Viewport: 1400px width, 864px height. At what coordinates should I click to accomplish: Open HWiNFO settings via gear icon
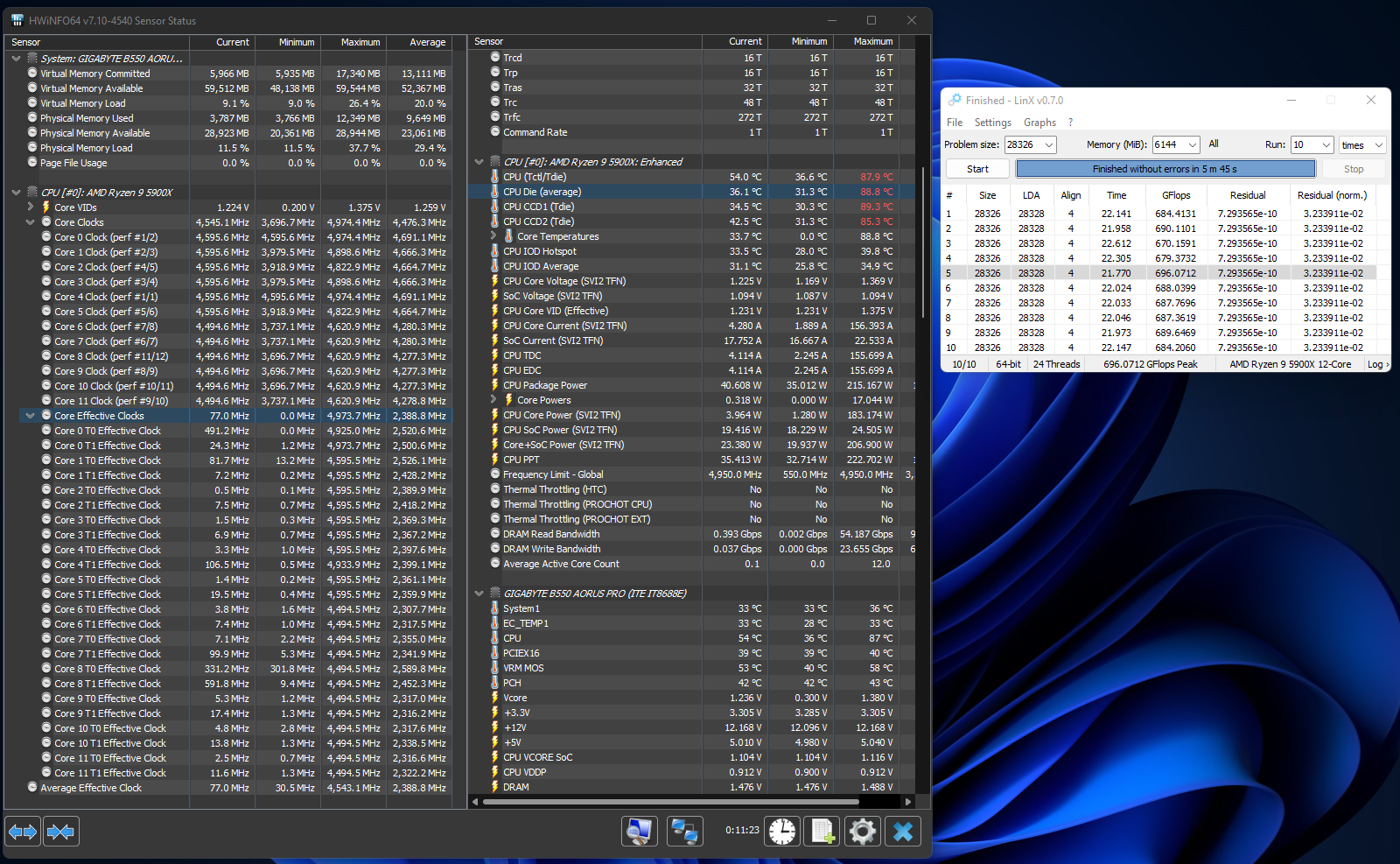[863, 831]
